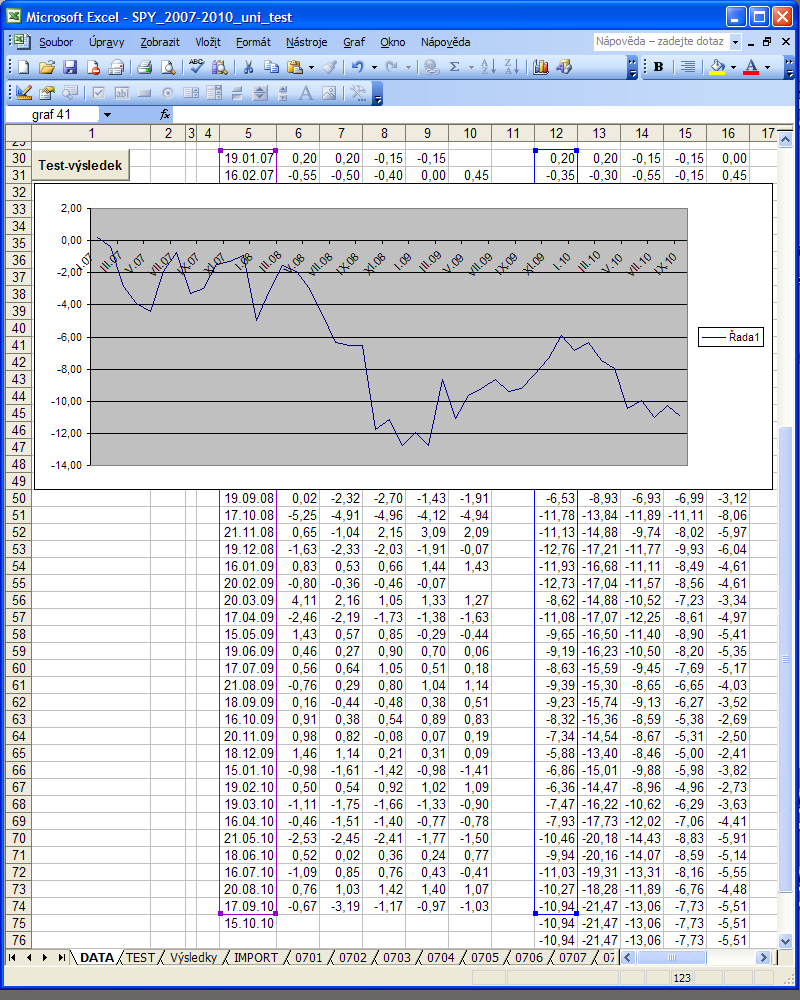
Task: Expand the Paste options dropdown arrow
Action: pos(311,67)
